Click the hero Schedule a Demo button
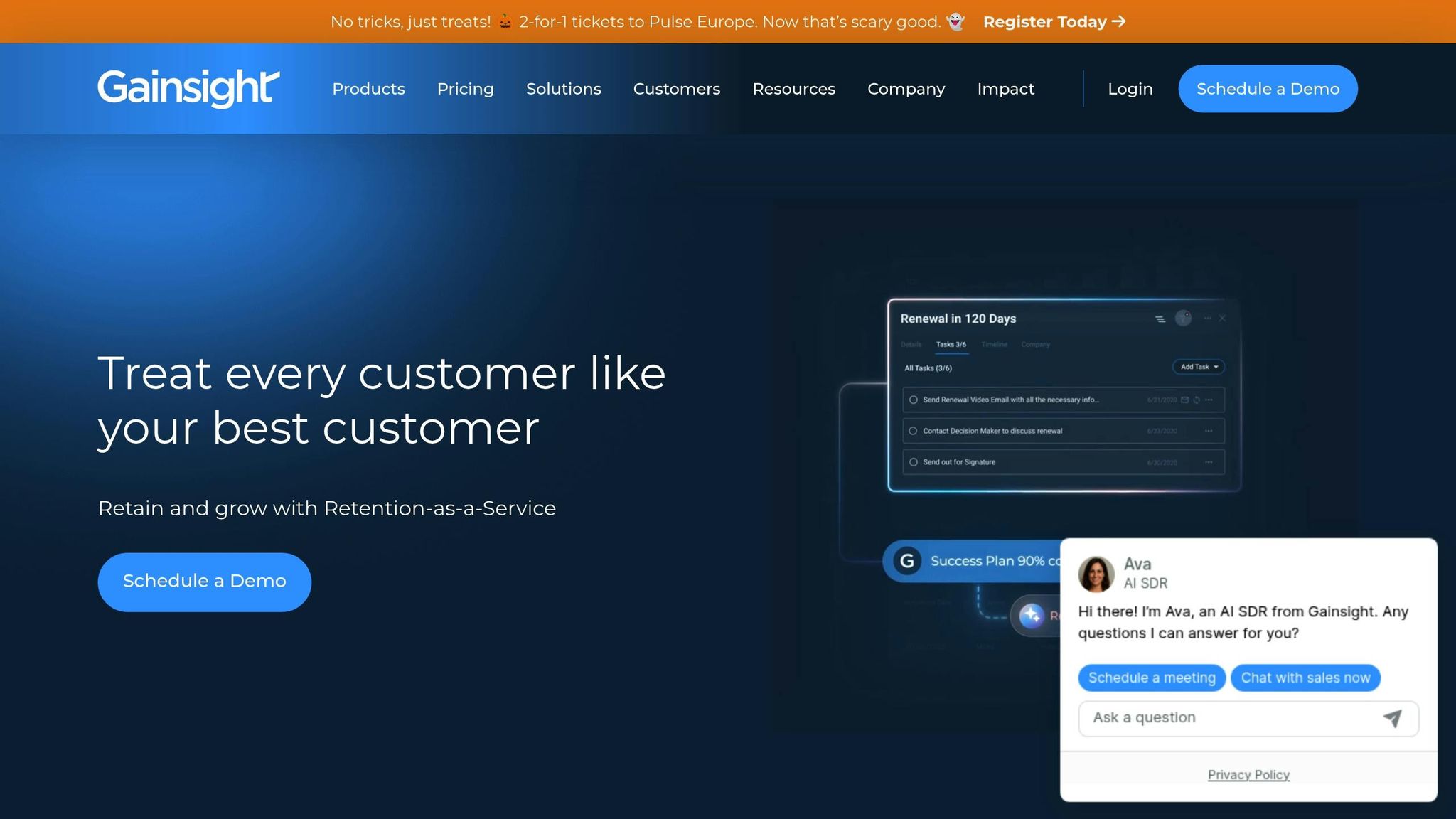Image resolution: width=1456 pixels, height=819 pixels. point(204,582)
